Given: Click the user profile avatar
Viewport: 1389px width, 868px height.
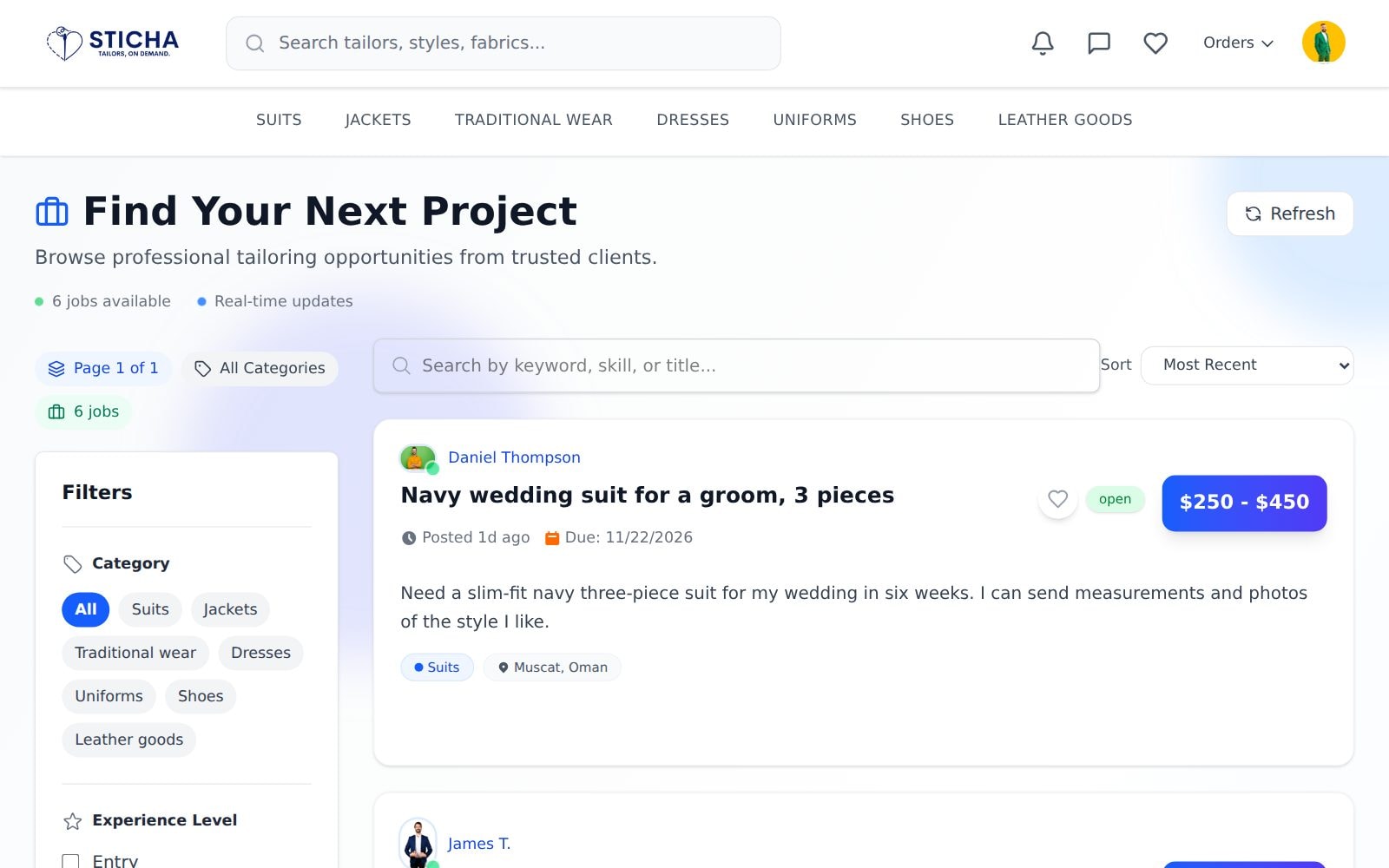Looking at the screenshot, I should [x=1323, y=43].
